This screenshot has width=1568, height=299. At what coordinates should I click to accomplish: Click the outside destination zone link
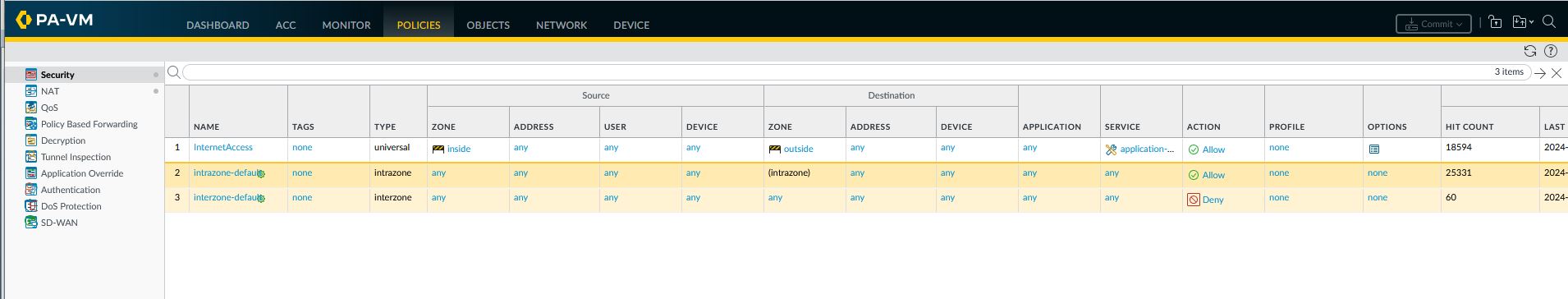(x=798, y=149)
